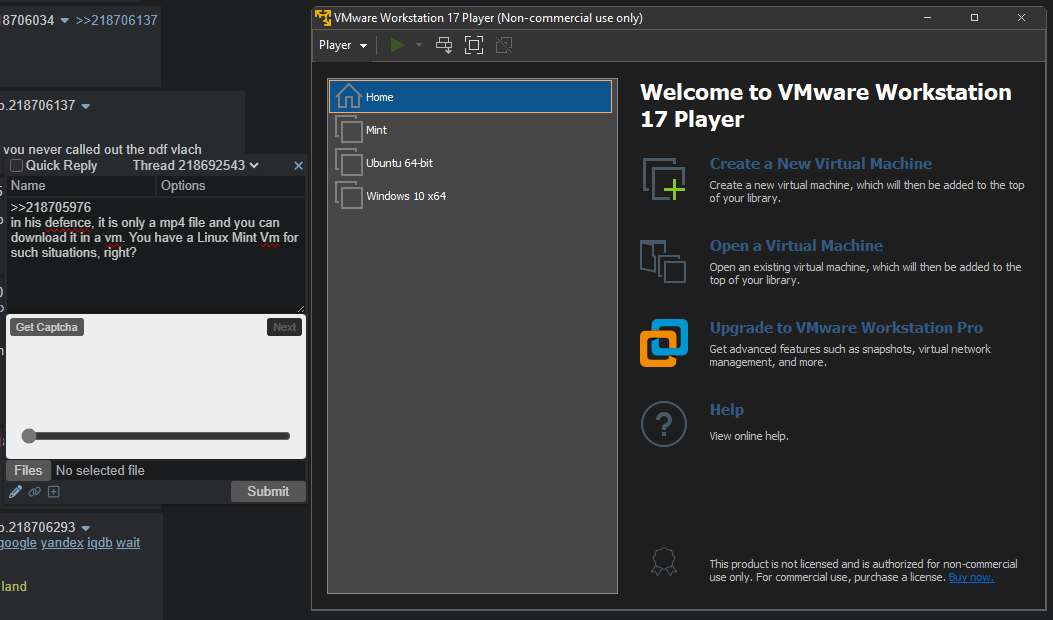Close the Quick Reply form
Viewport: 1053px width, 620px height.
click(x=298, y=165)
